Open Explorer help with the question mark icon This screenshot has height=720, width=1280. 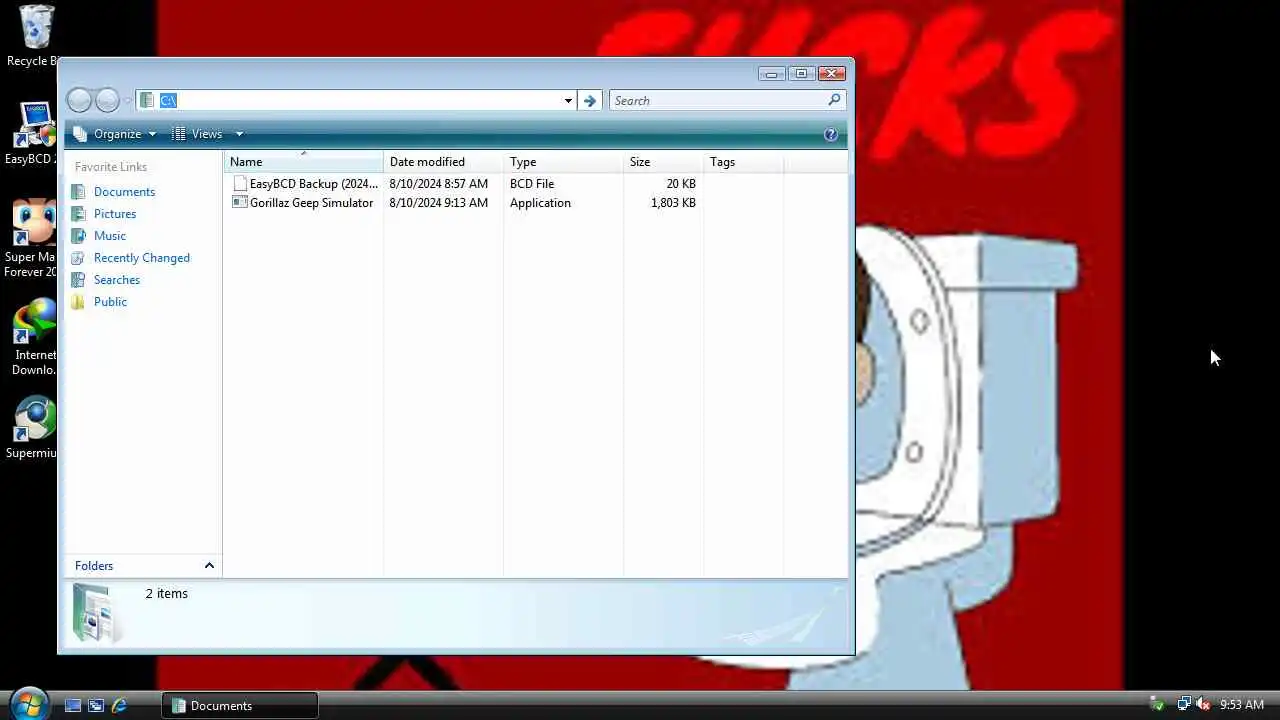(830, 134)
